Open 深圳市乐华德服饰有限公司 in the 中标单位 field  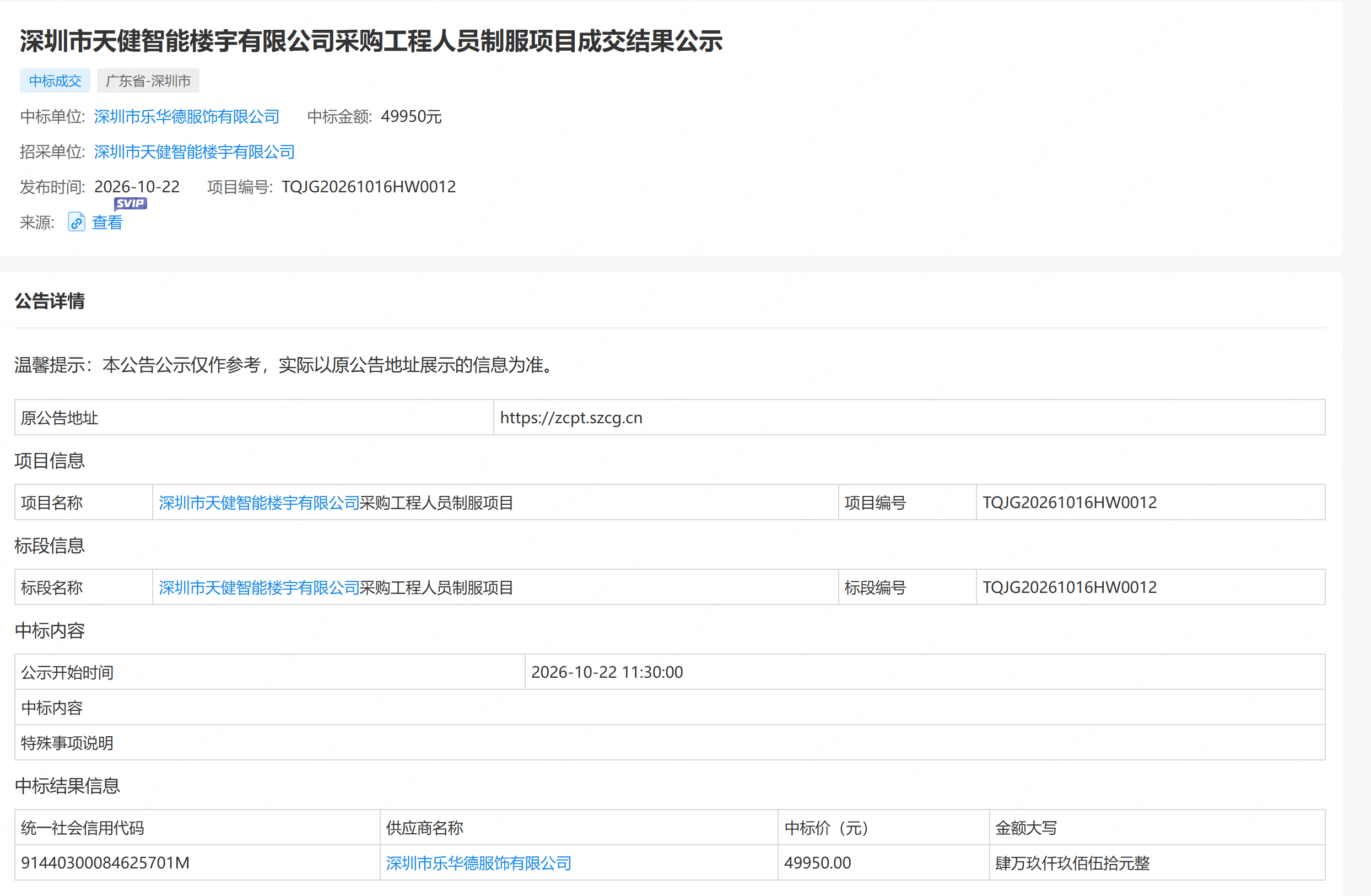187,116
